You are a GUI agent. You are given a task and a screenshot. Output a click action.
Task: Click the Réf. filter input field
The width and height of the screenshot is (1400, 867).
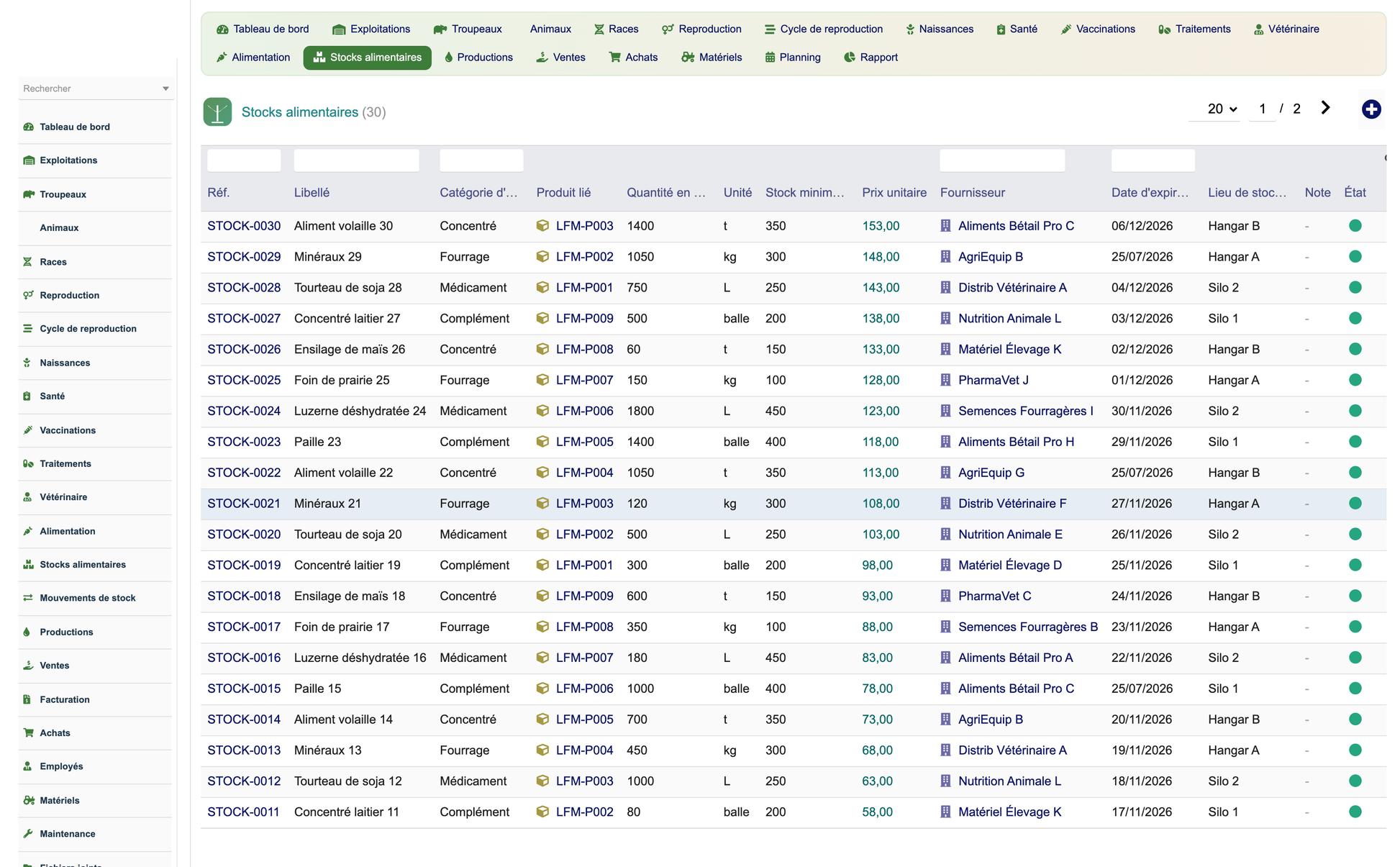(x=244, y=160)
